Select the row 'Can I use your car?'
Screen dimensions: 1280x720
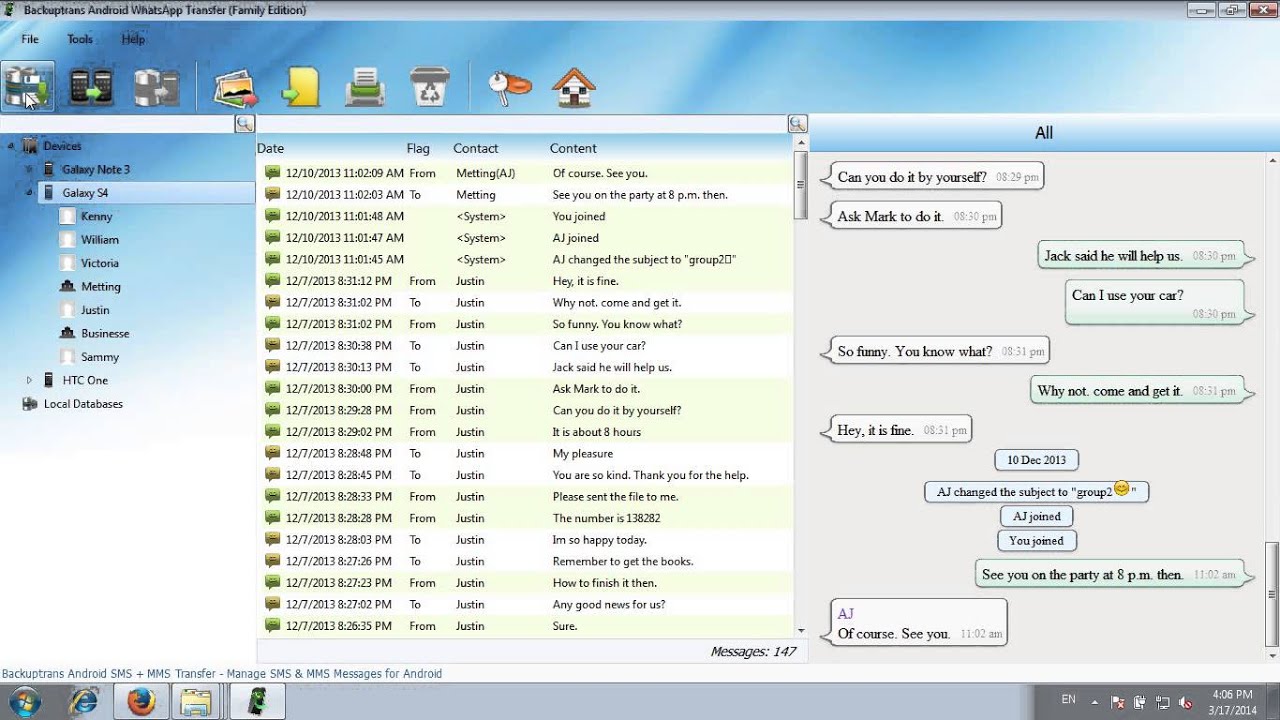pyautogui.click(x=525, y=346)
